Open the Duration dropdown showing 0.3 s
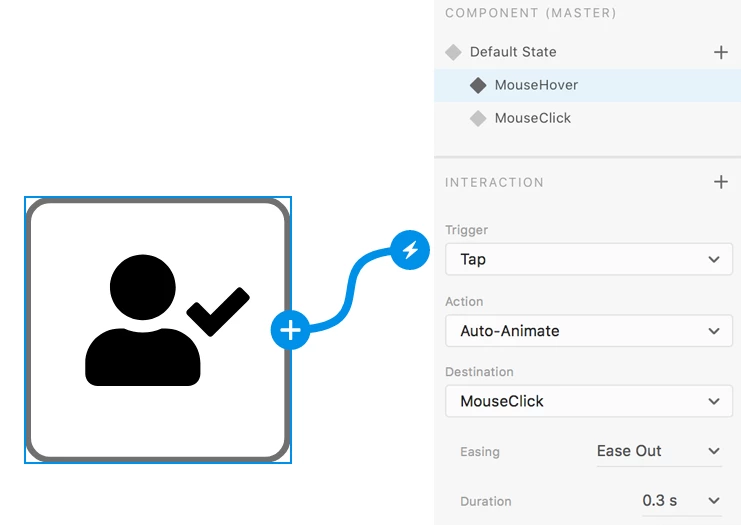The height and width of the screenshot is (525, 741). (x=681, y=500)
